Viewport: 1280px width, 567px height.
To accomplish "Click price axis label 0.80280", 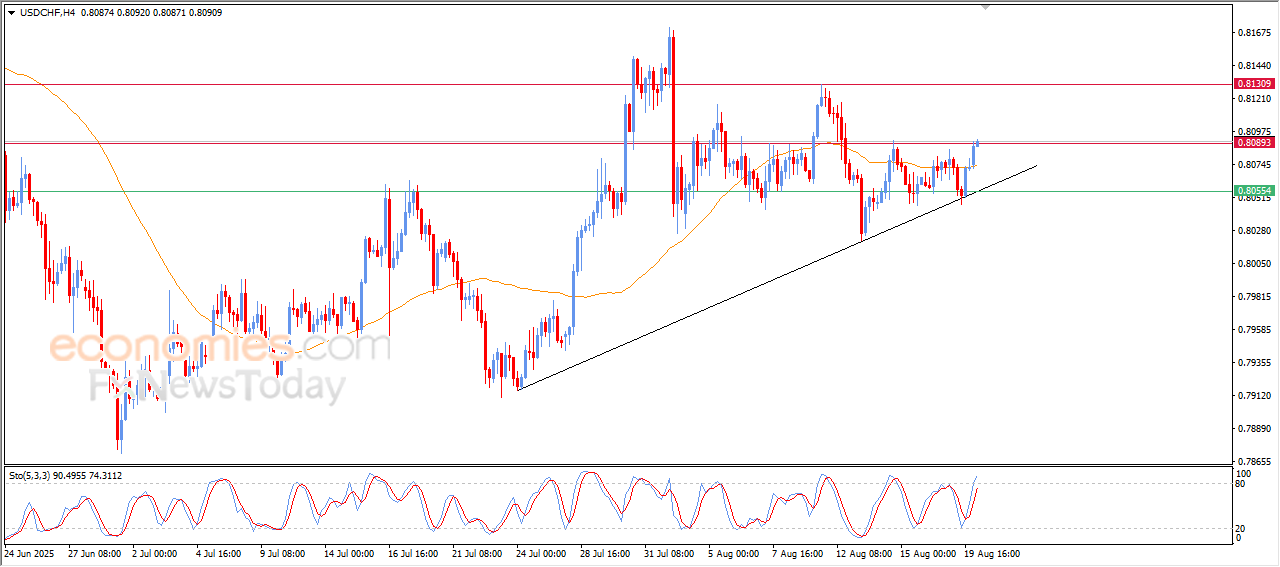I will pos(1254,231).
